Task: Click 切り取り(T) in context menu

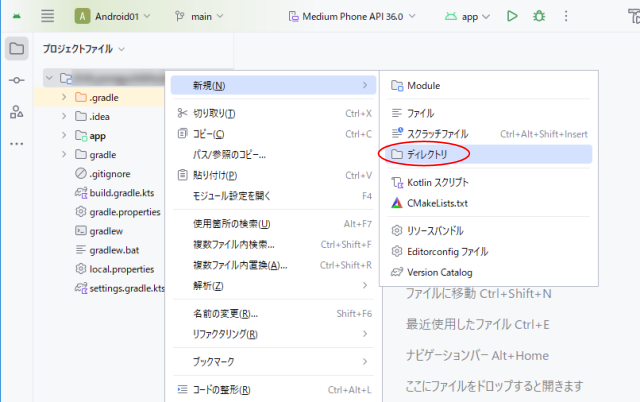Action: click(x=214, y=114)
